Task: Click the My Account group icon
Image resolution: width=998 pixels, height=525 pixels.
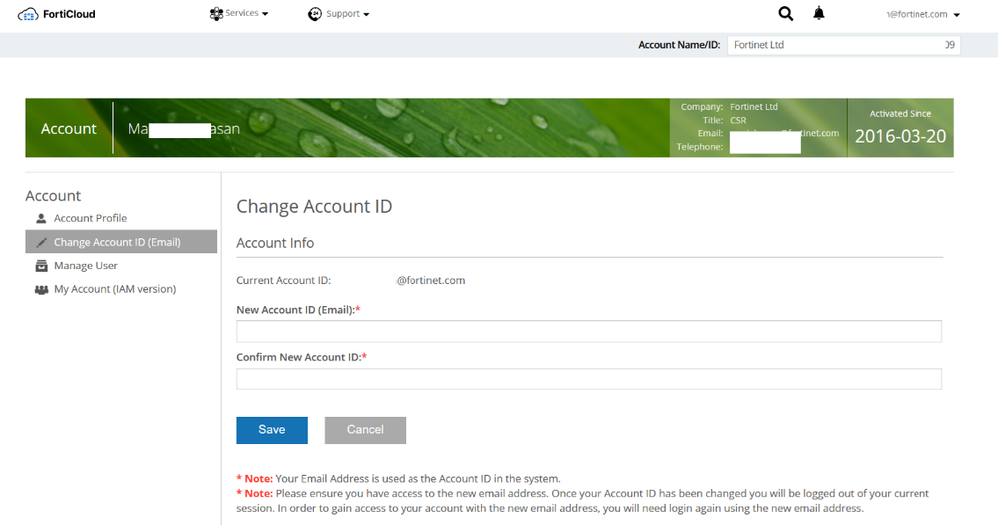Action: click(41, 290)
